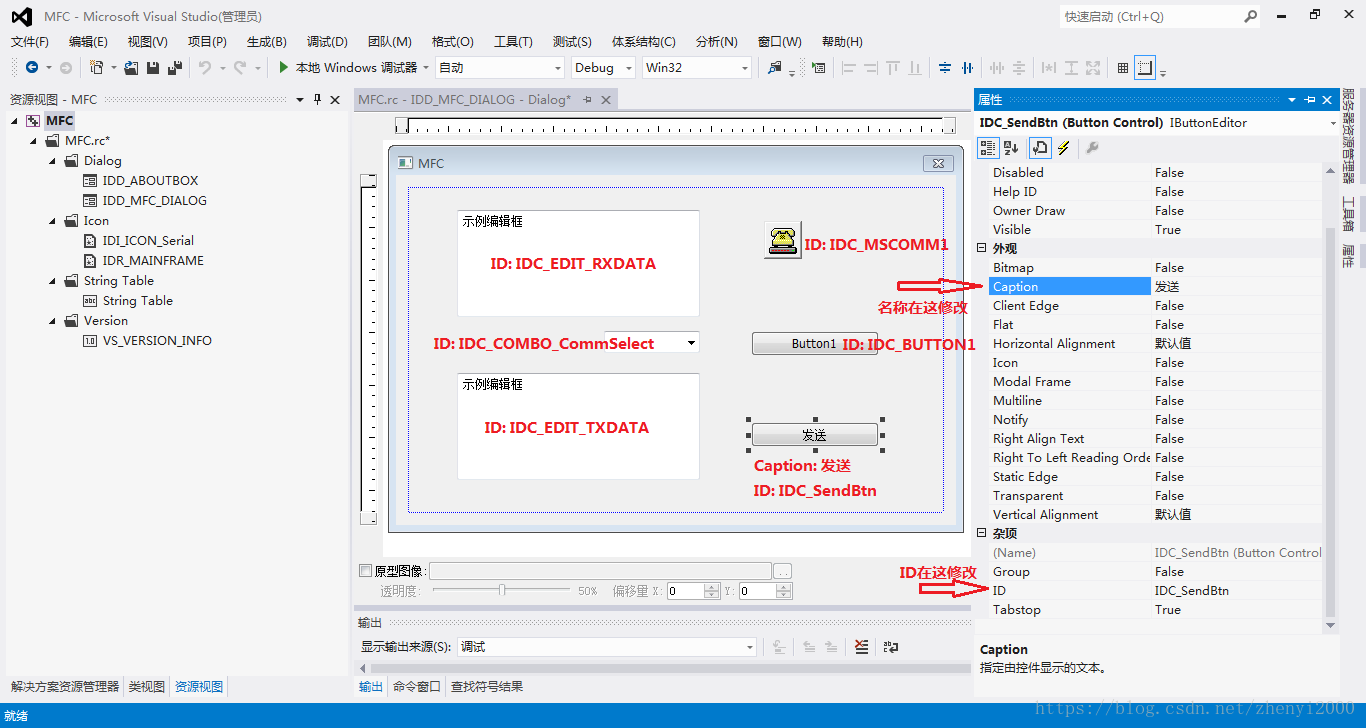
Task: Click the redo toolbar icon
Action: point(239,67)
